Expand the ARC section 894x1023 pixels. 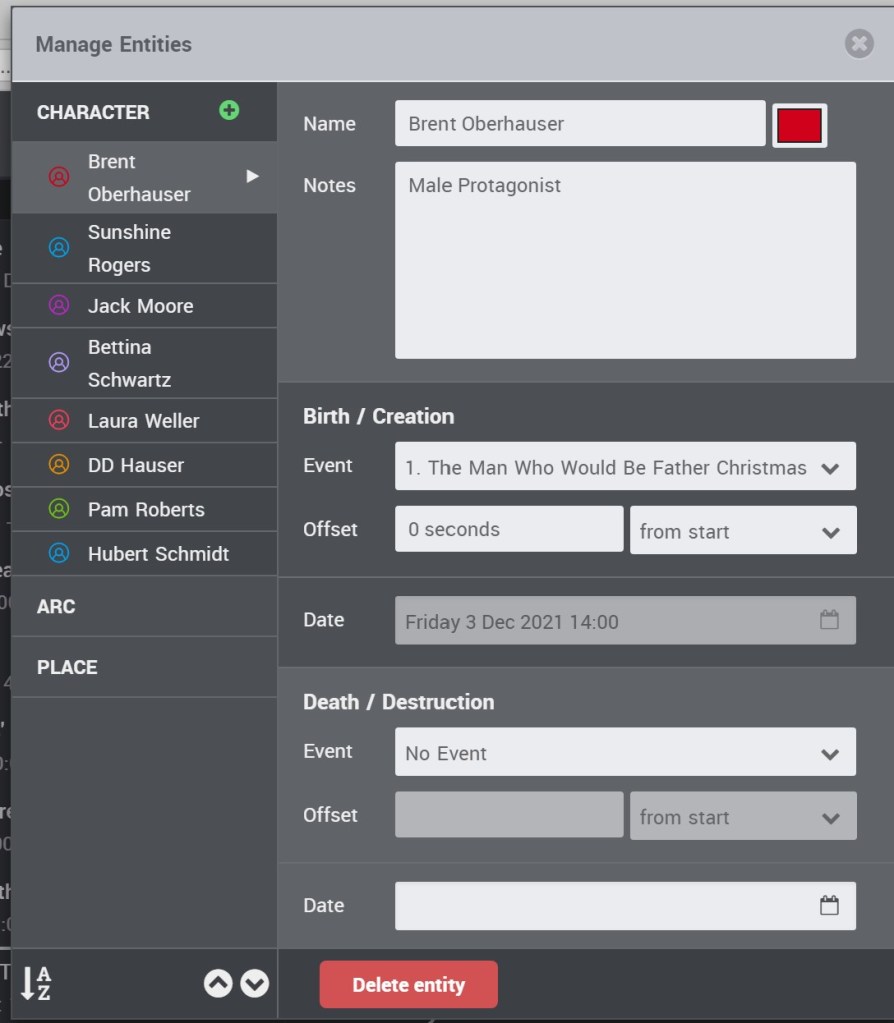click(x=56, y=607)
